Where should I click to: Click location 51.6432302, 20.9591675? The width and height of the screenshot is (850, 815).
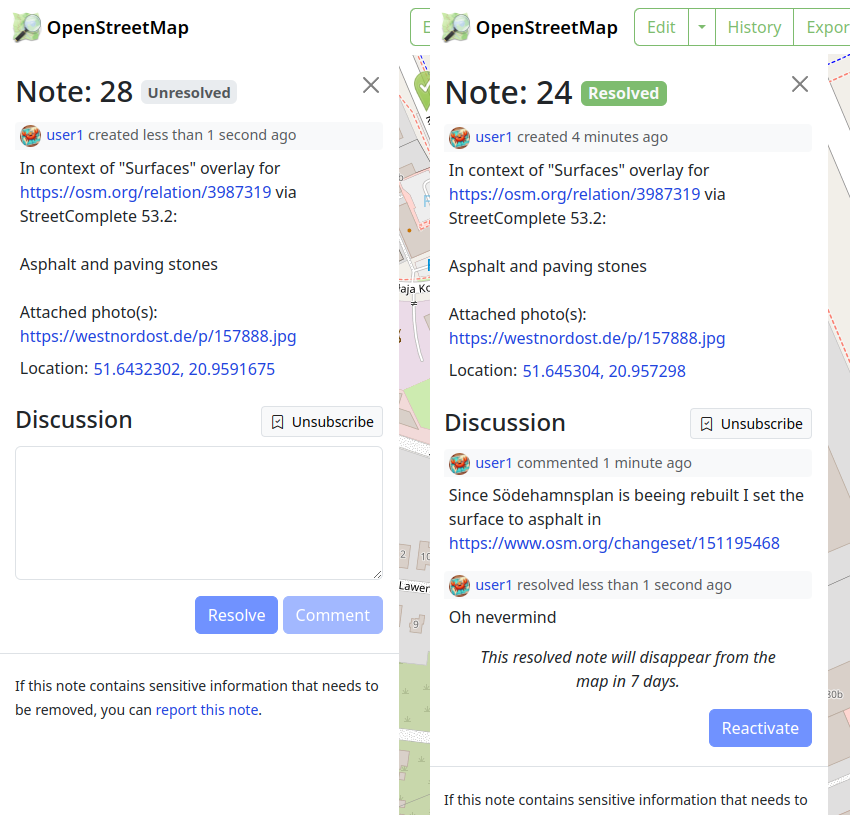coord(184,369)
